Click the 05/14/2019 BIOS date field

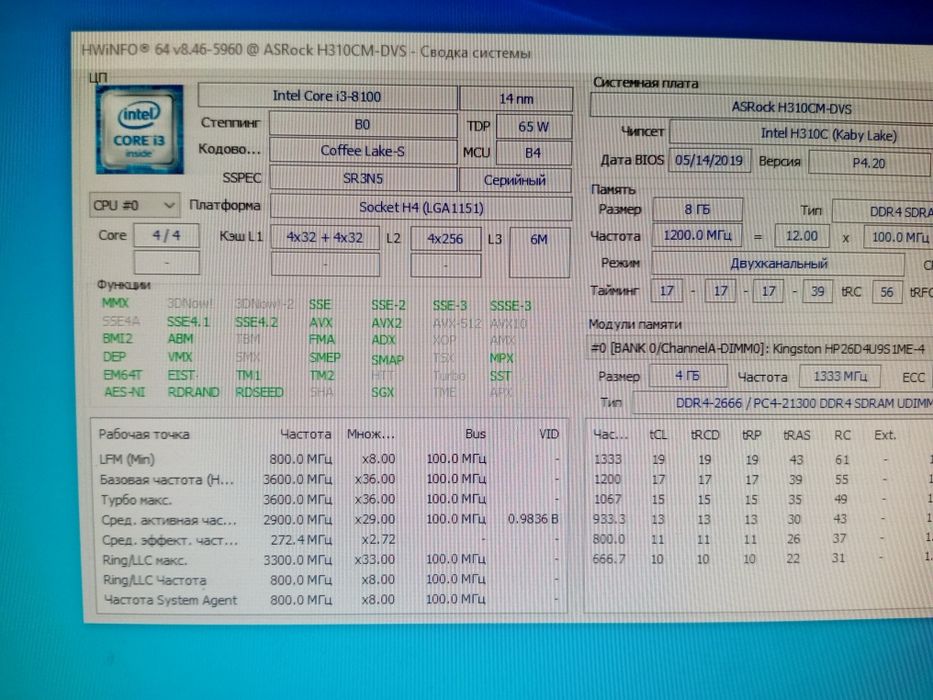click(709, 160)
